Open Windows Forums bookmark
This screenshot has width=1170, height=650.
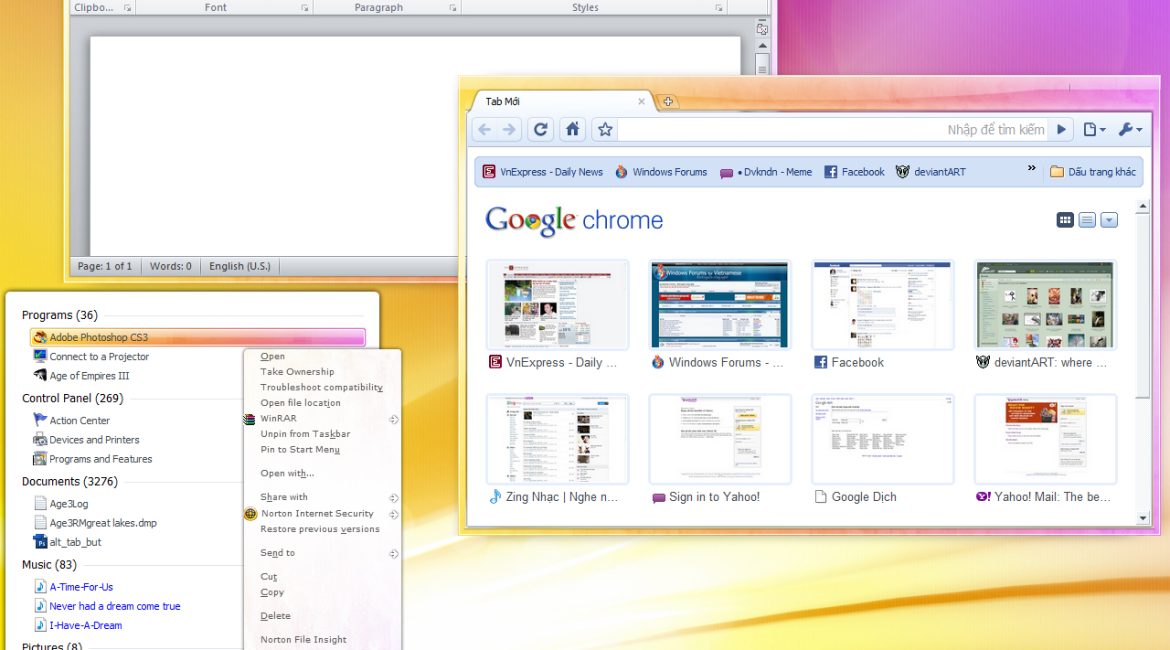(x=661, y=172)
